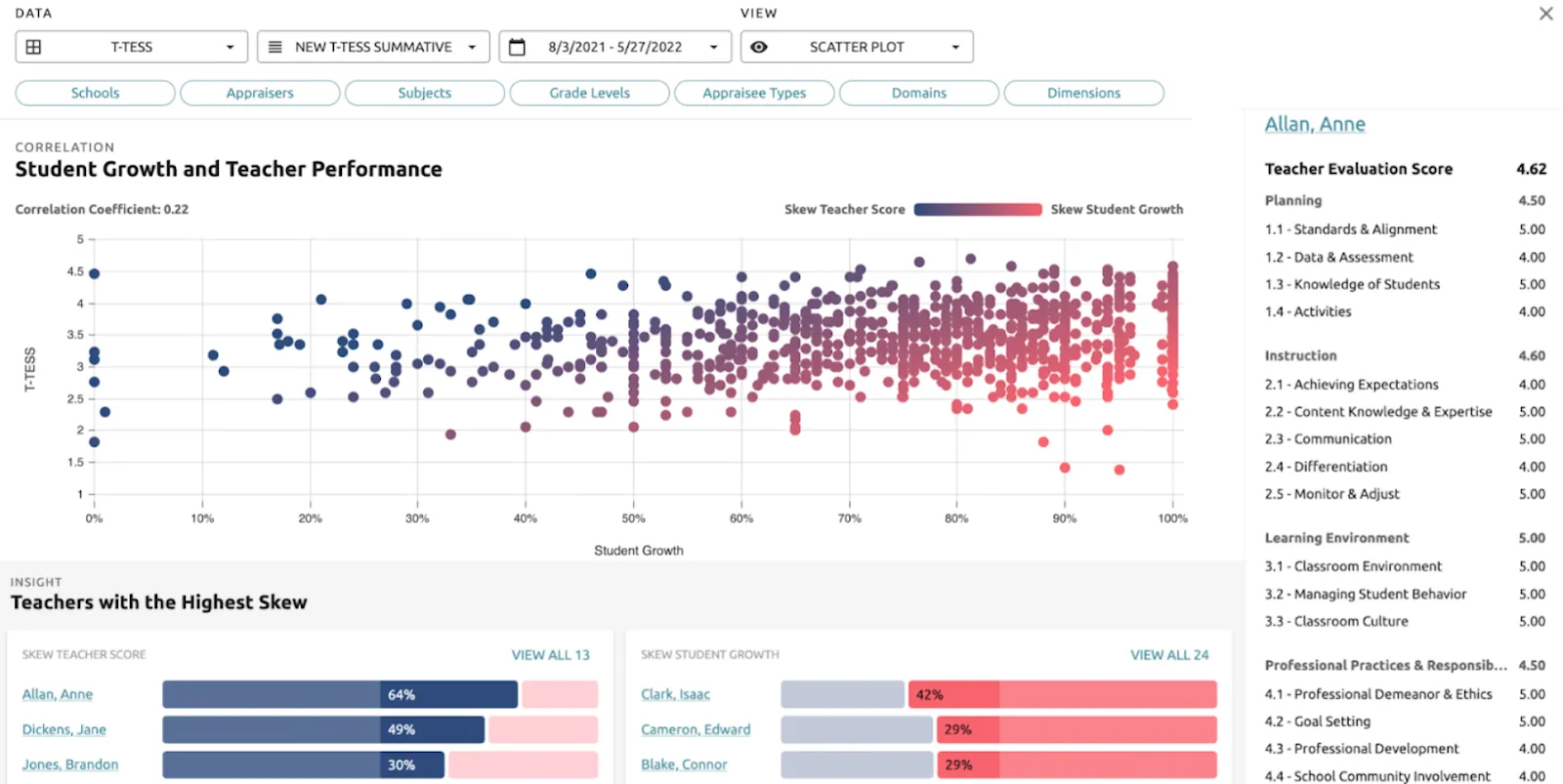Open the Scatter Plot view dropdown
1563x784 pixels.
click(953, 46)
